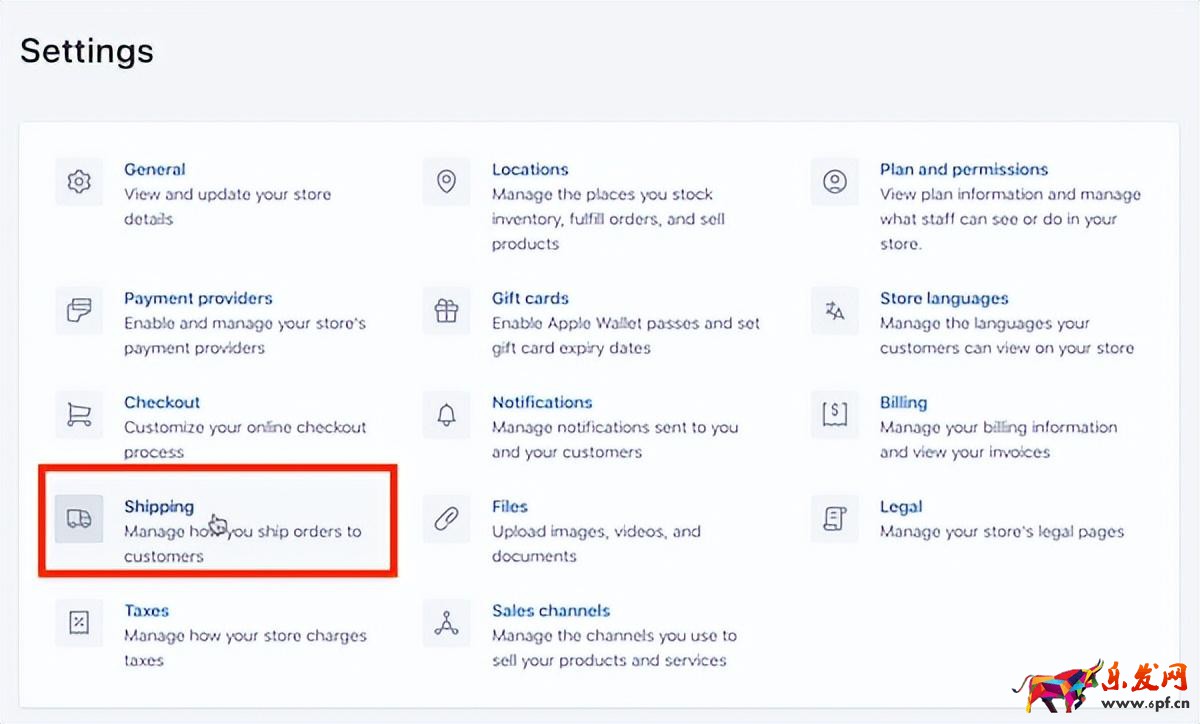The image size is (1200, 724).
Task: Click the Billing receipt icon
Action: pos(834,414)
